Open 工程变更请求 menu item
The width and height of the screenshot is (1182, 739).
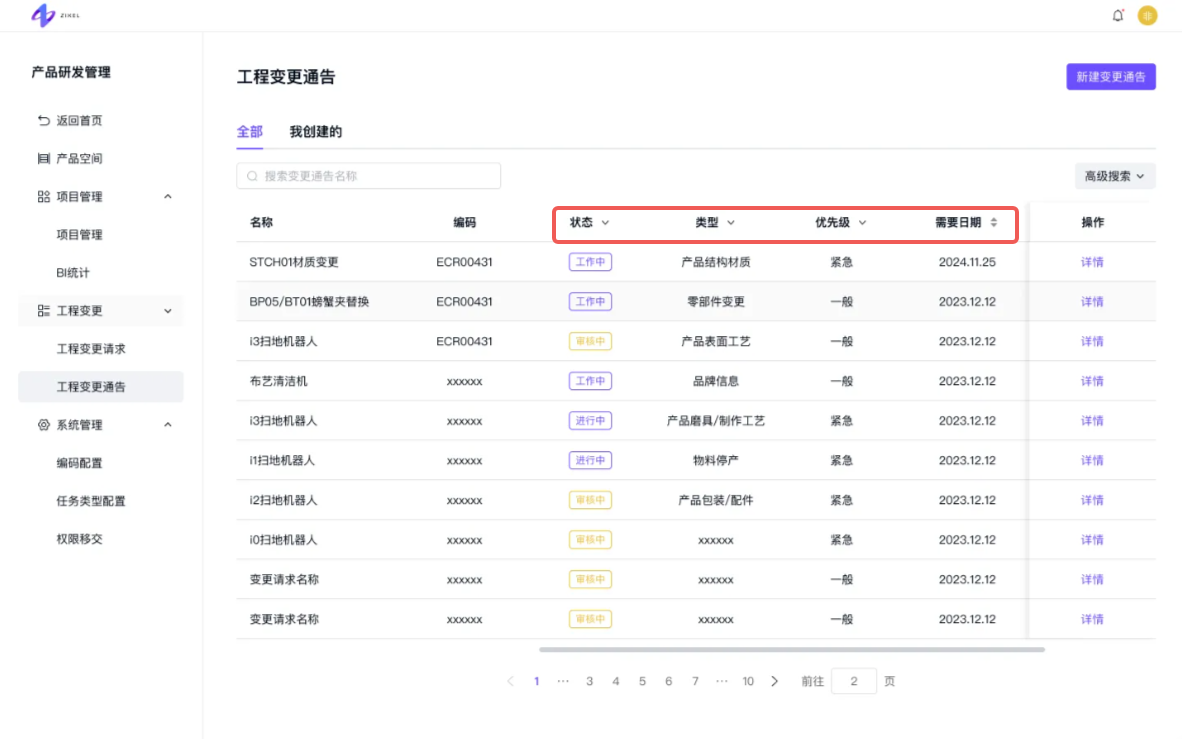coord(90,349)
